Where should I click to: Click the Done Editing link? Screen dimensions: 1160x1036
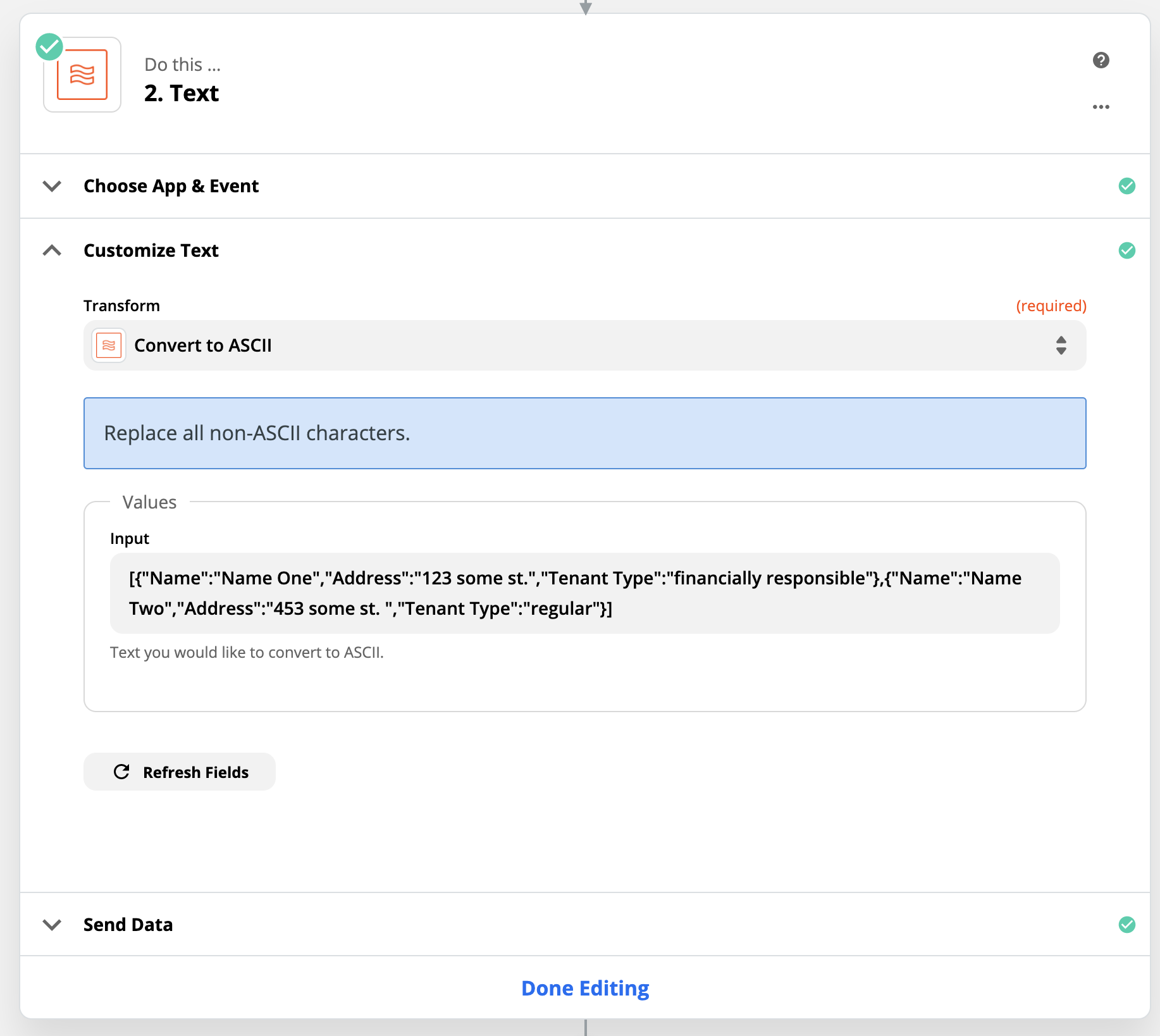[x=585, y=988]
